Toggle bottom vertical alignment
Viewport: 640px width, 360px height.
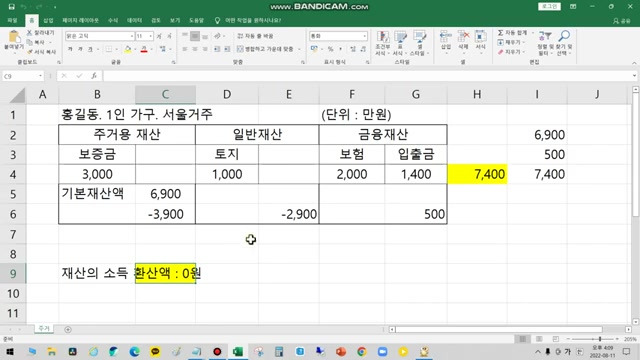pyautogui.click(x=205, y=36)
